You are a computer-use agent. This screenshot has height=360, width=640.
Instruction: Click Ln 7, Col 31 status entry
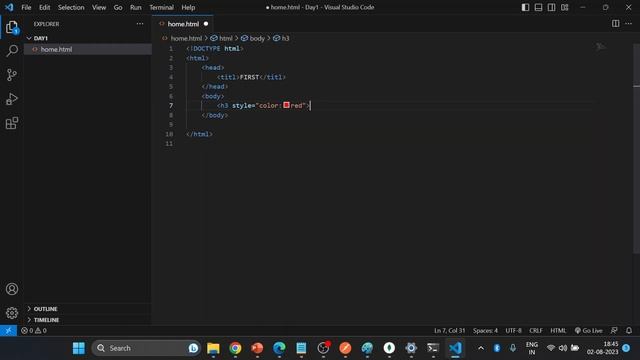coord(449,331)
